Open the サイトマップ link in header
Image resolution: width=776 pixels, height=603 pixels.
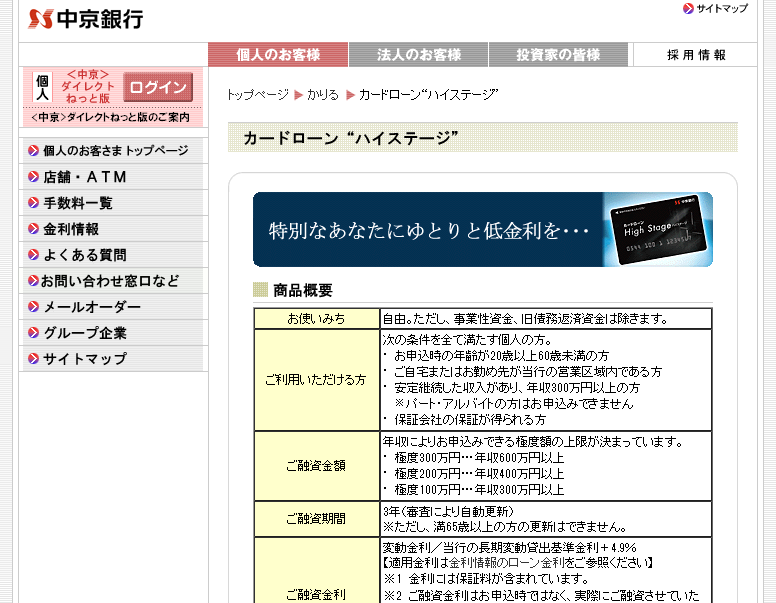722,8
